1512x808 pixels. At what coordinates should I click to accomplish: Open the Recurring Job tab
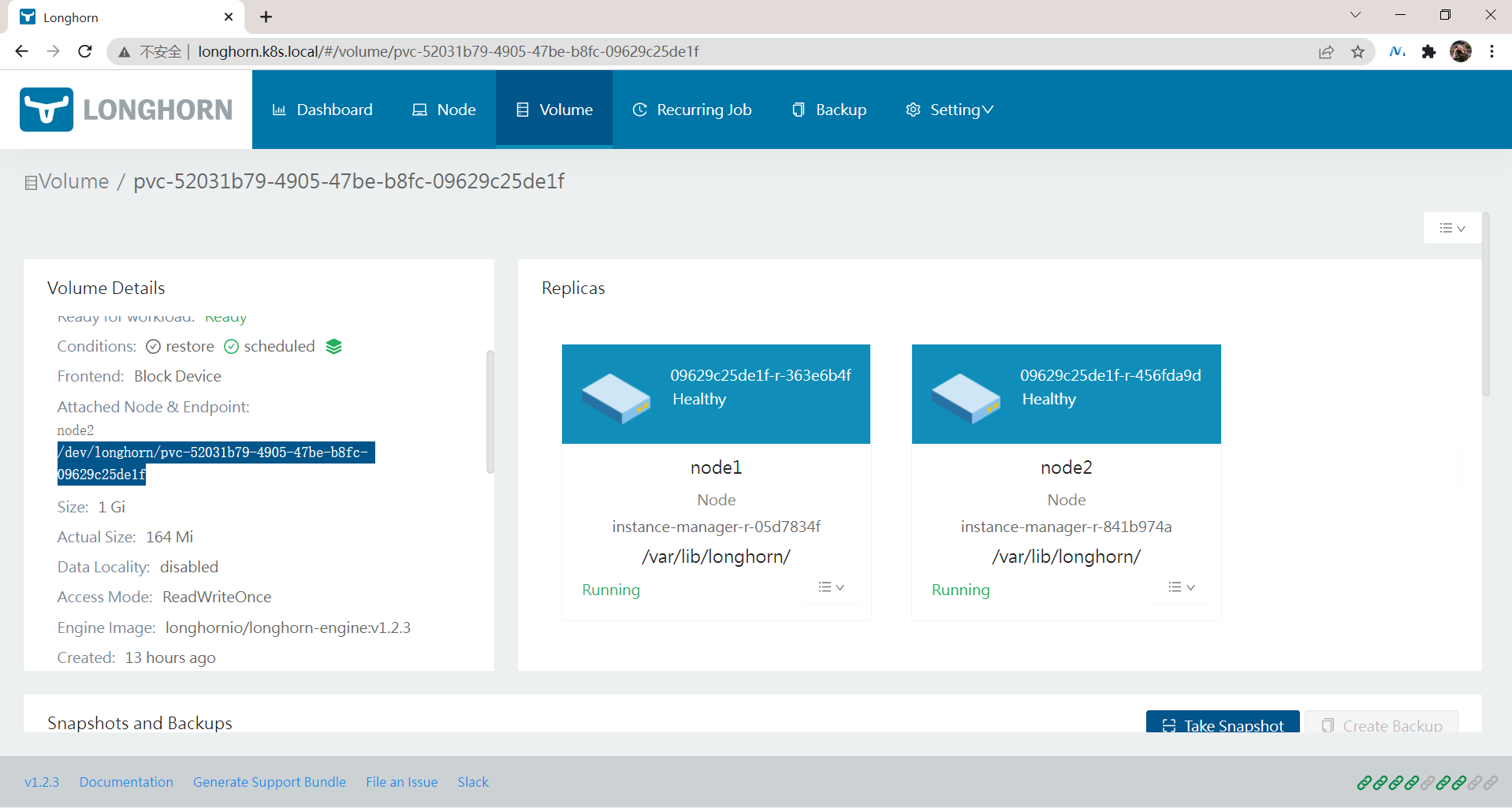coord(692,110)
